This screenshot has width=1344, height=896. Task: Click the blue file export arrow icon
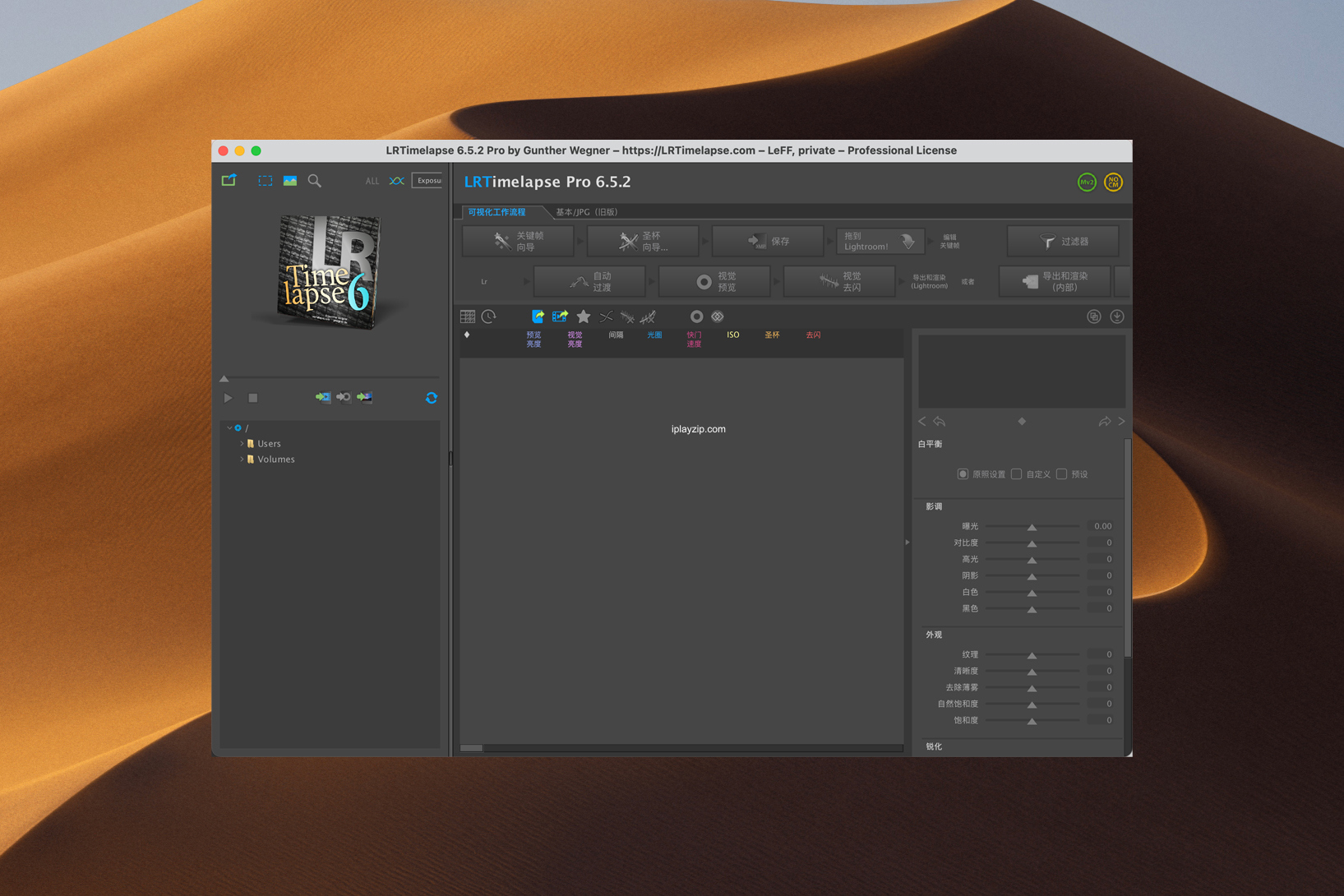[x=538, y=316]
